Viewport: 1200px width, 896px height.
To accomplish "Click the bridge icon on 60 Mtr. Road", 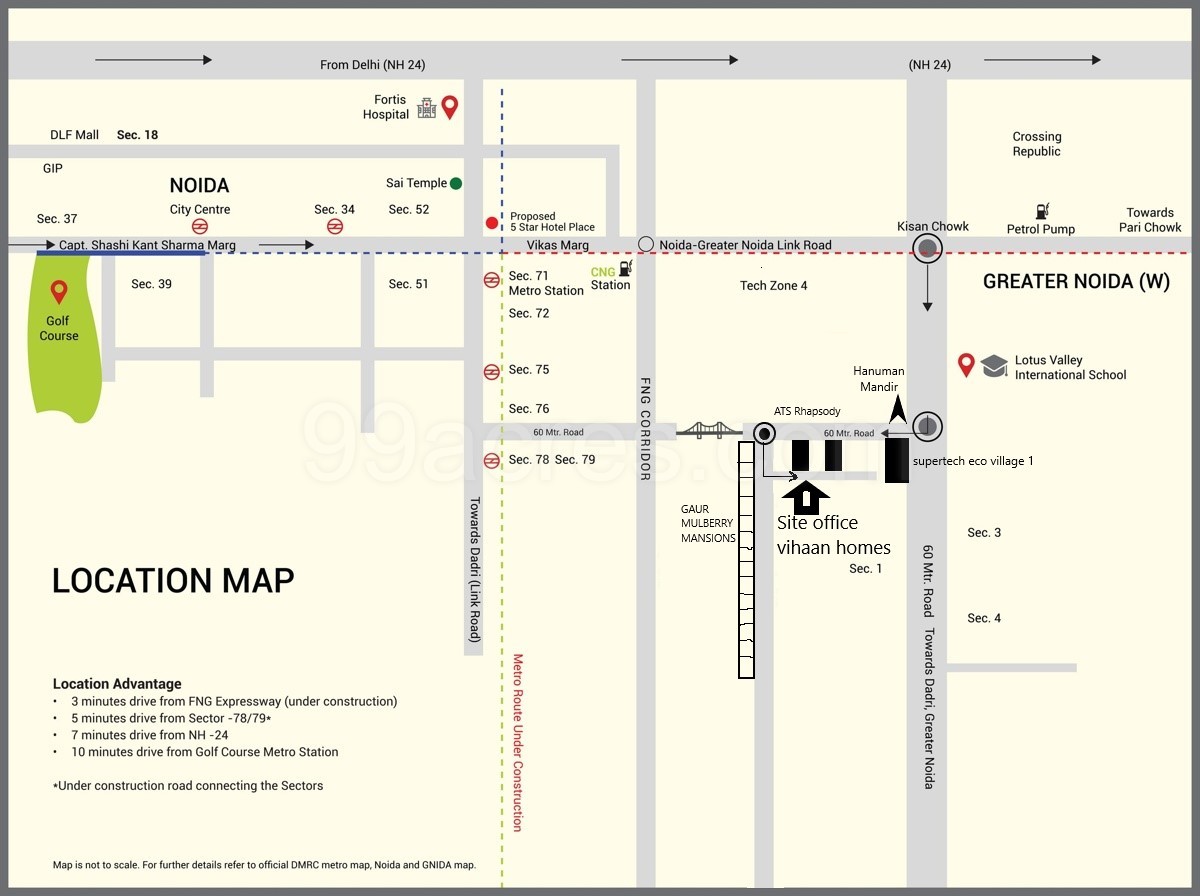I will [x=710, y=431].
